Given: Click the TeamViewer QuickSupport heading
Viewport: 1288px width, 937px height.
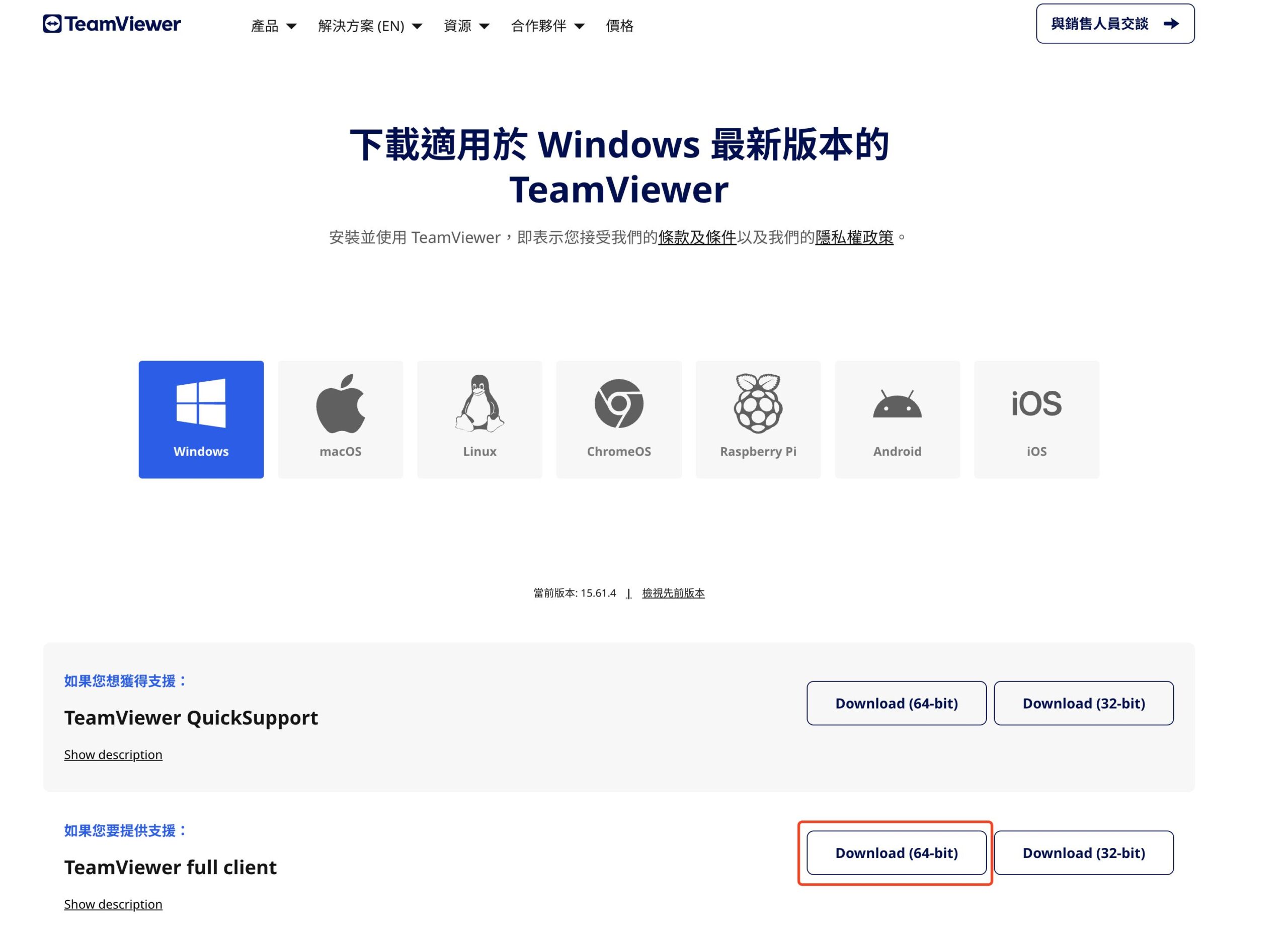Looking at the screenshot, I should click(x=191, y=717).
